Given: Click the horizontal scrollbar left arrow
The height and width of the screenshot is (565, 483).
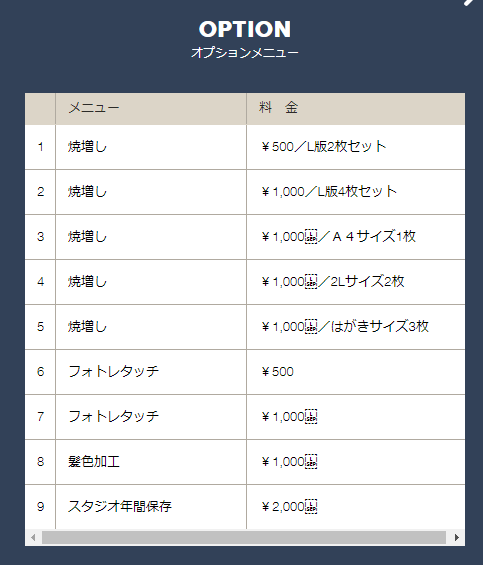Looking at the screenshot, I should (33, 537).
